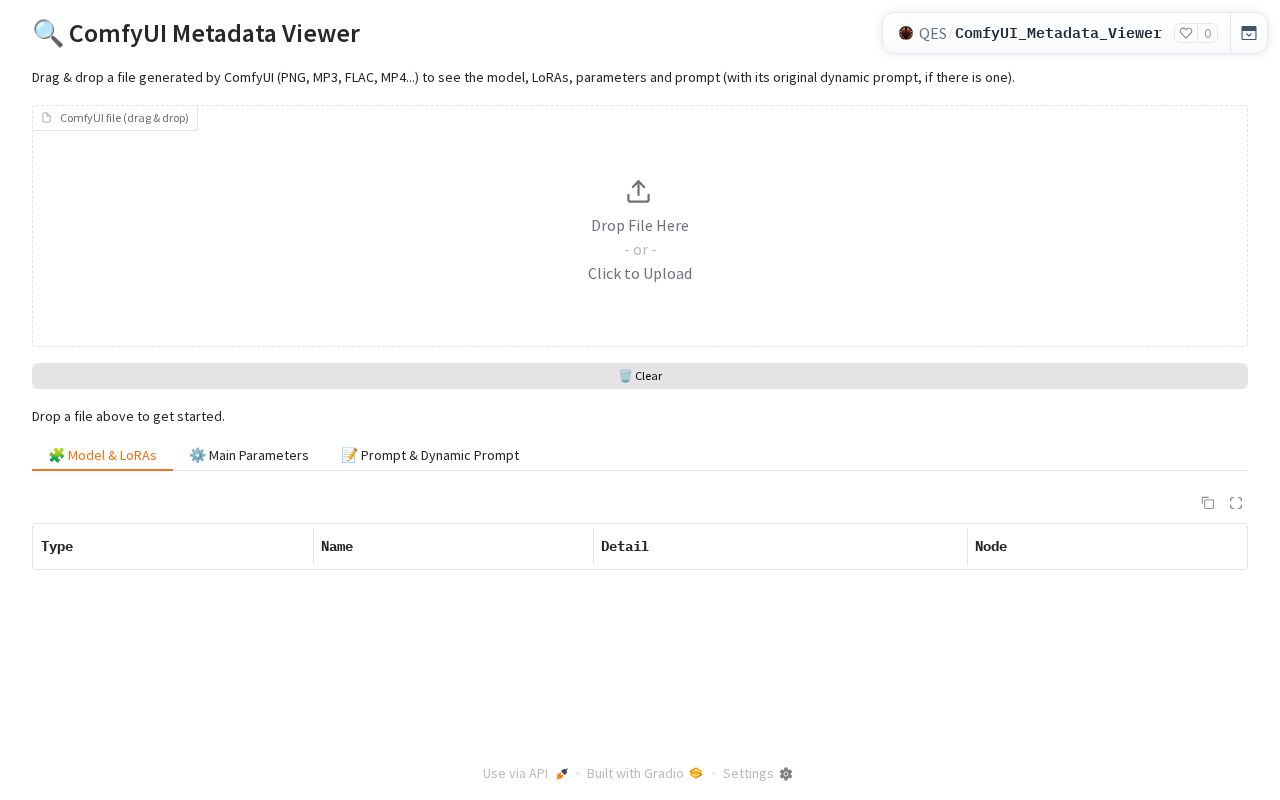
Task: Open Settings via the gear icon
Action: [786, 774]
